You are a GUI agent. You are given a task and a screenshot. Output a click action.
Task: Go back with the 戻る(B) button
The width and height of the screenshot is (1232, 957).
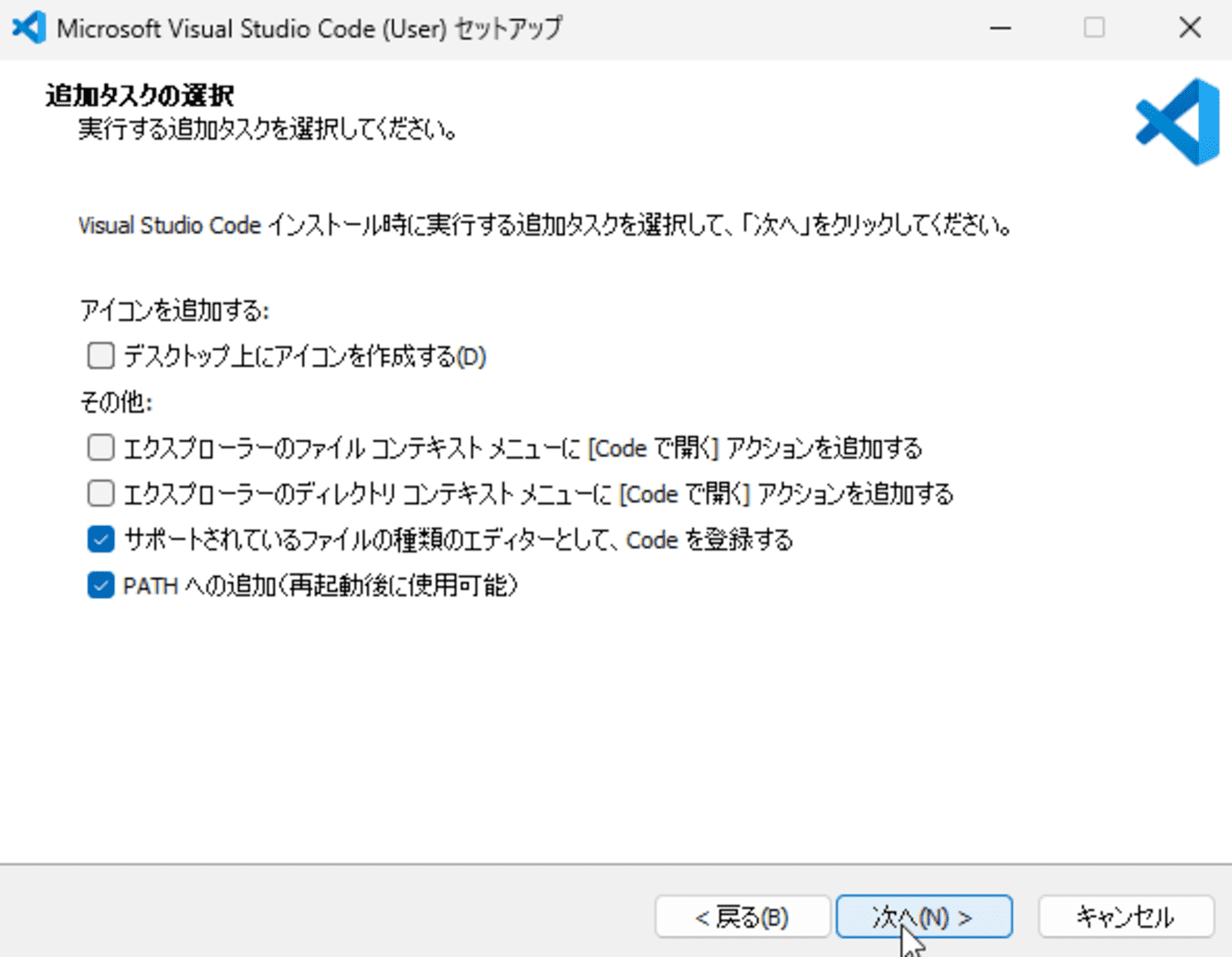pyautogui.click(x=742, y=916)
